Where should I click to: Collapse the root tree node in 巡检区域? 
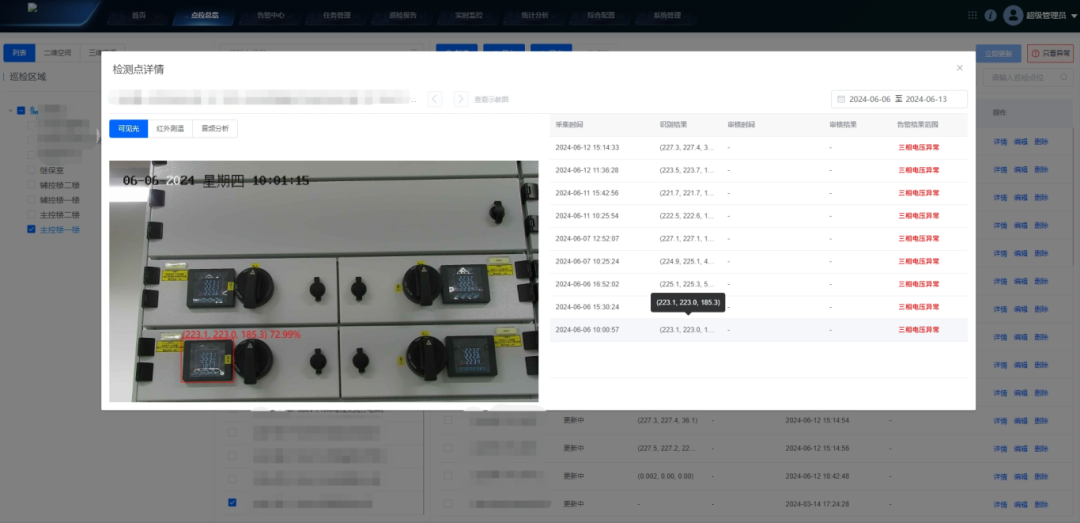[x=10, y=110]
